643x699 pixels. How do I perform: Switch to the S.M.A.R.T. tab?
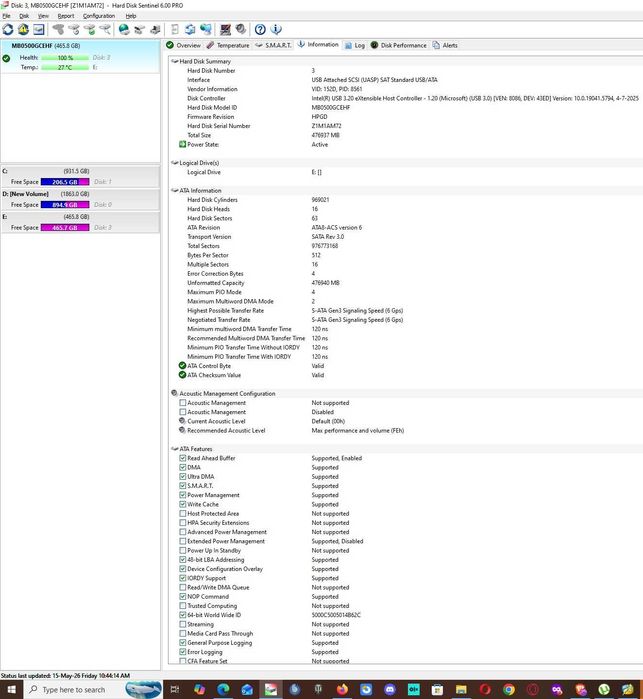[x=273, y=45]
